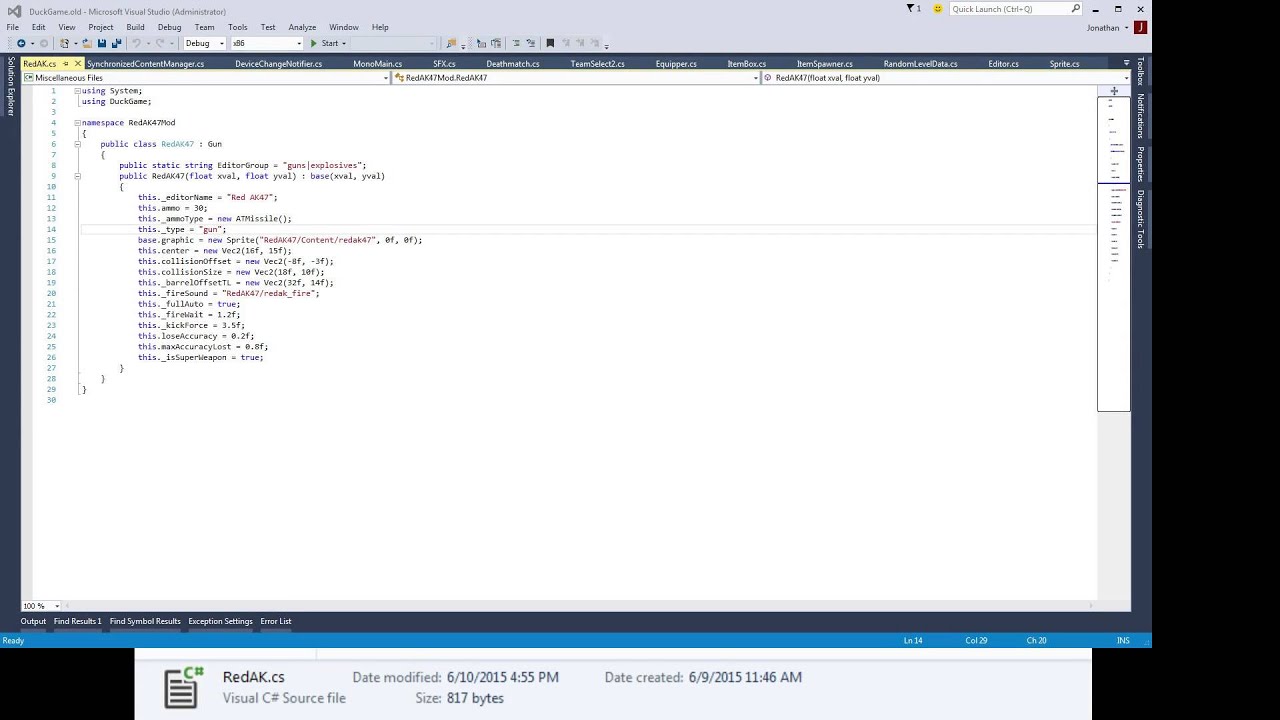The width and height of the screenshot is (1280, 720).
Task: Switch to the Deathmatch.cs tab
Action: click(x=513, y=64)
